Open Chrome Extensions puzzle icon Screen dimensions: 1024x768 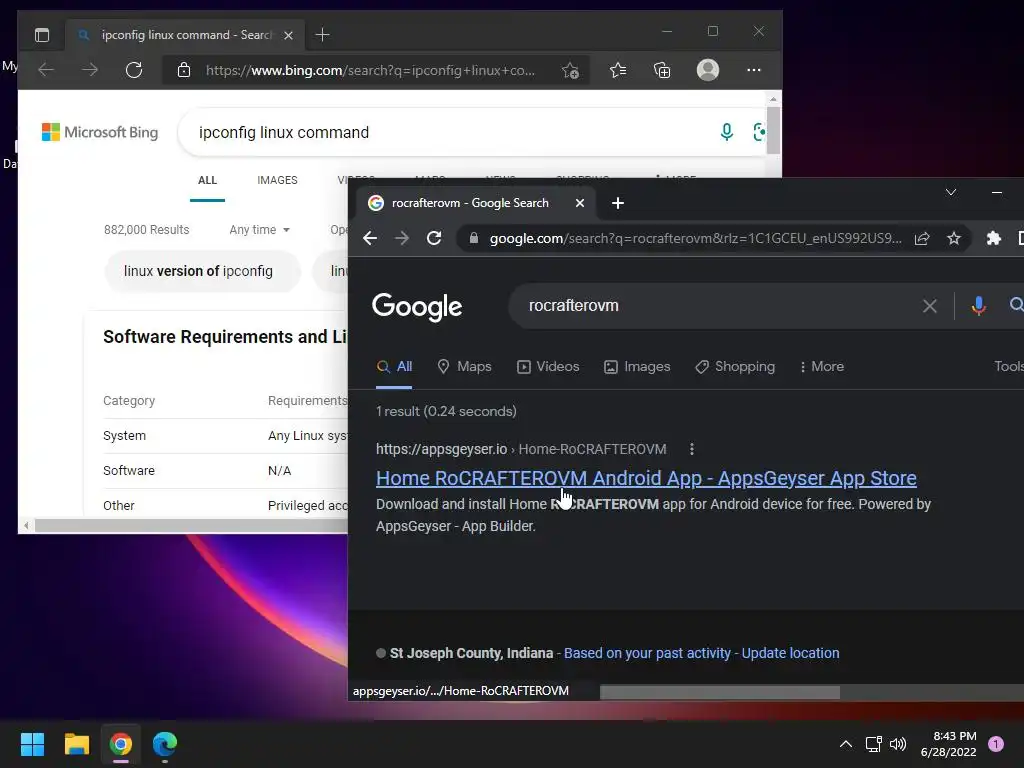point(994,238)
